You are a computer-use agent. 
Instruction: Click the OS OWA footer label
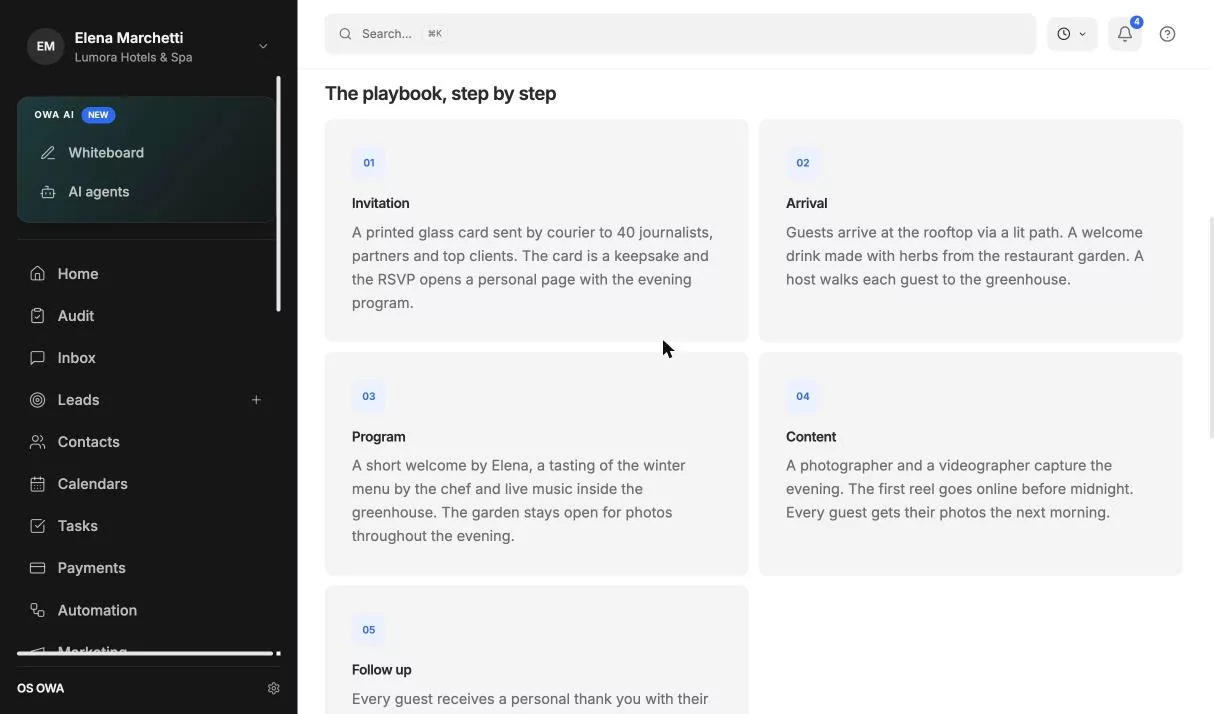pos(41,688)
